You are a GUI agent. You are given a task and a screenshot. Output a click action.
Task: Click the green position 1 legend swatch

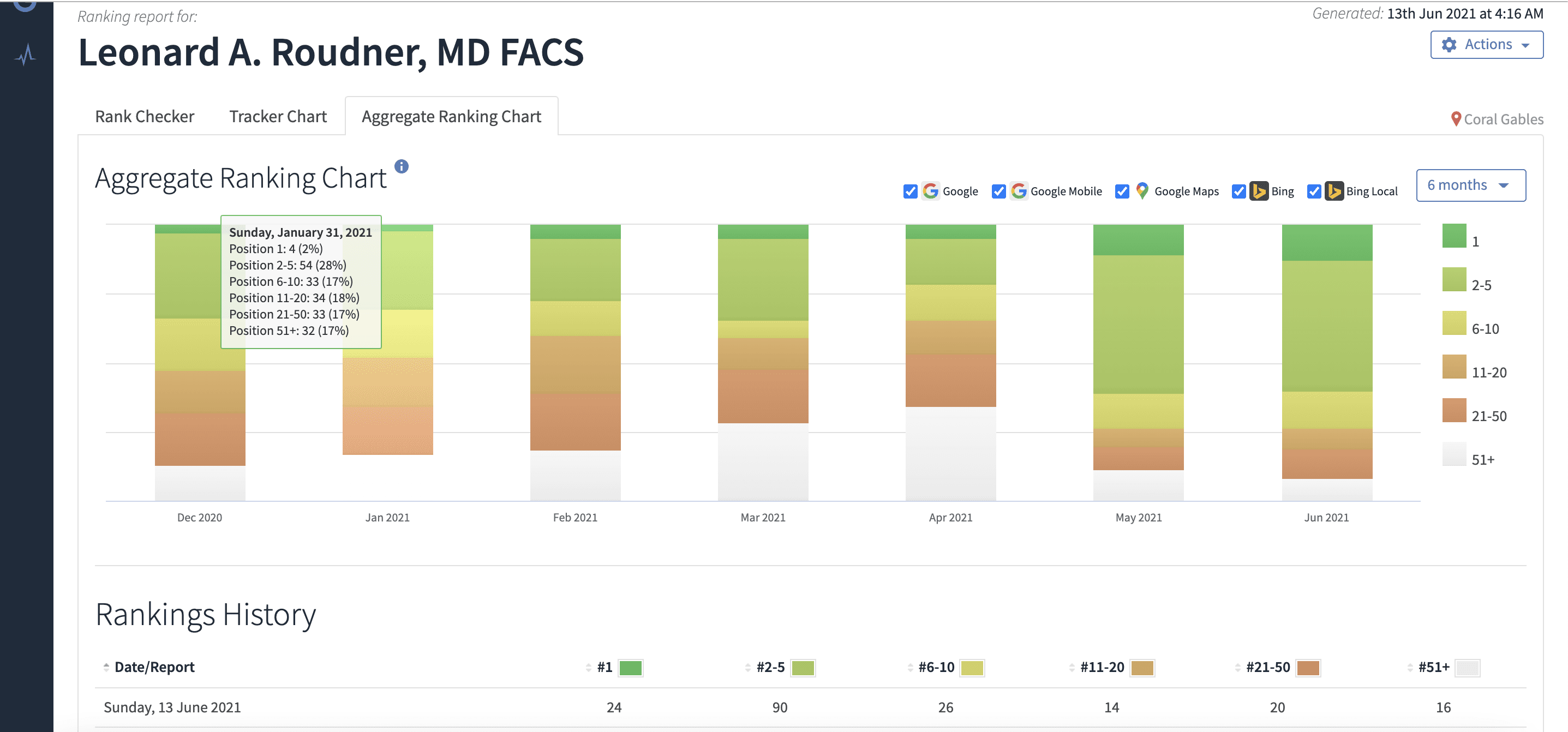(1453, 236)
